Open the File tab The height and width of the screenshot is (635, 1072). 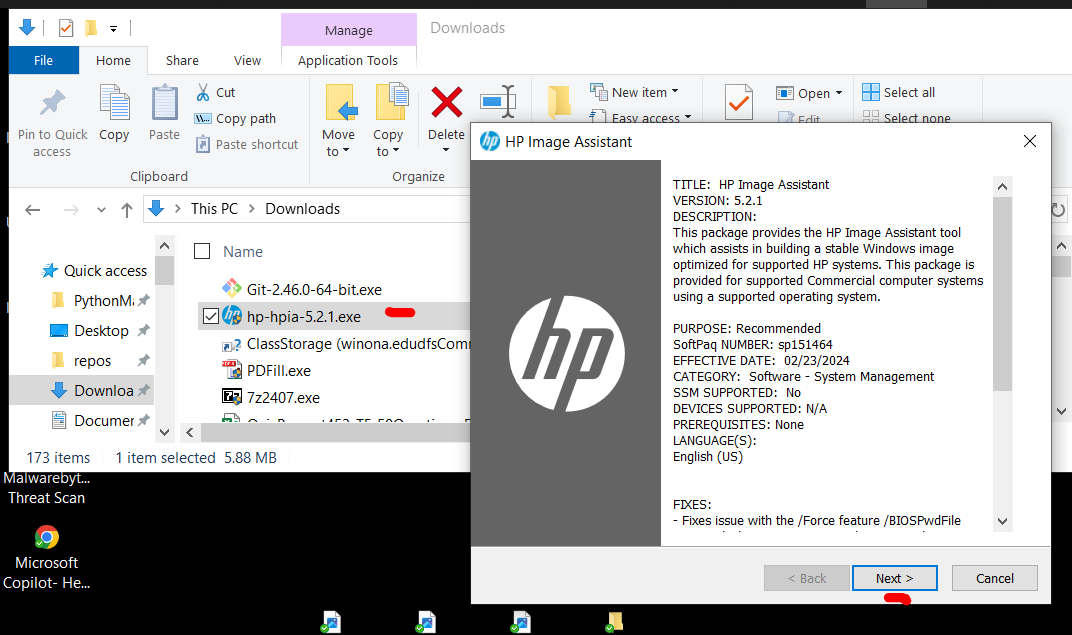[44, 60]
